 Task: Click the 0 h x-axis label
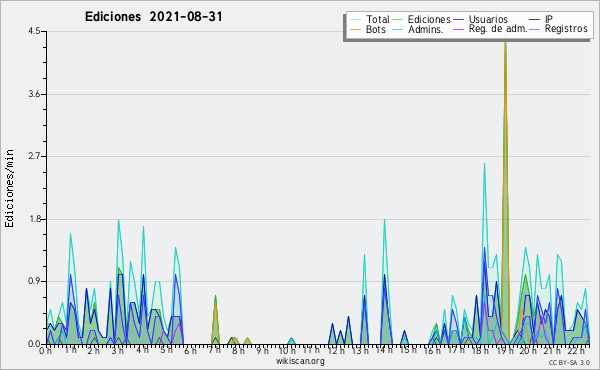click(x=45, y=350)
